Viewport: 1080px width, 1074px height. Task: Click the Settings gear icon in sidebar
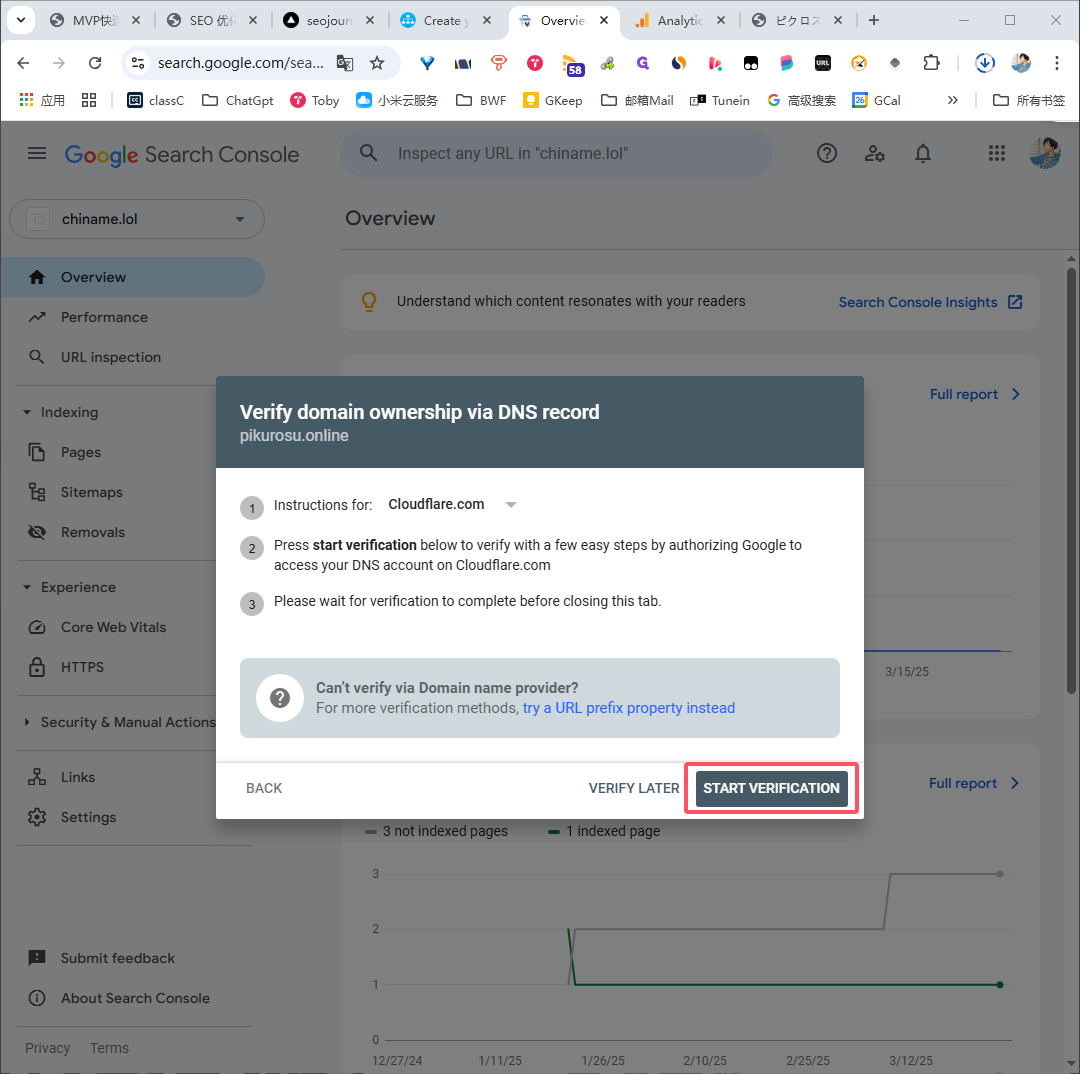tap(37, 817)
